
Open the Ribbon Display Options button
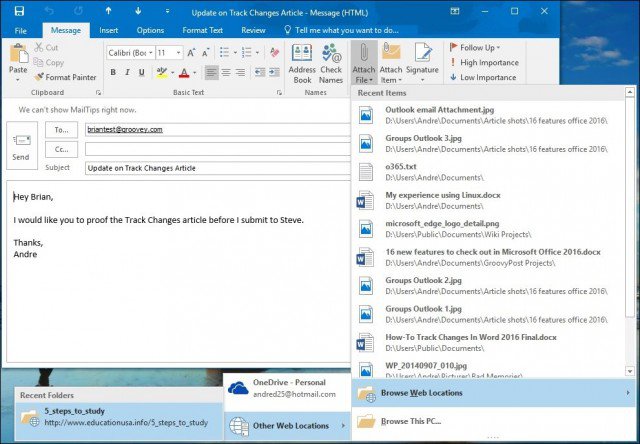tap(455, 11)
